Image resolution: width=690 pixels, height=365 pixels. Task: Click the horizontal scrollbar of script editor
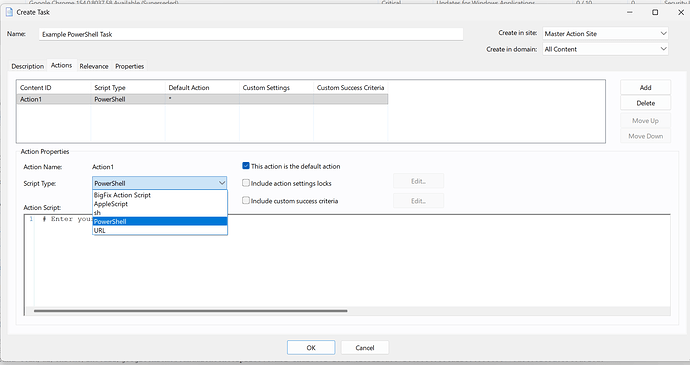pos(191,311)
